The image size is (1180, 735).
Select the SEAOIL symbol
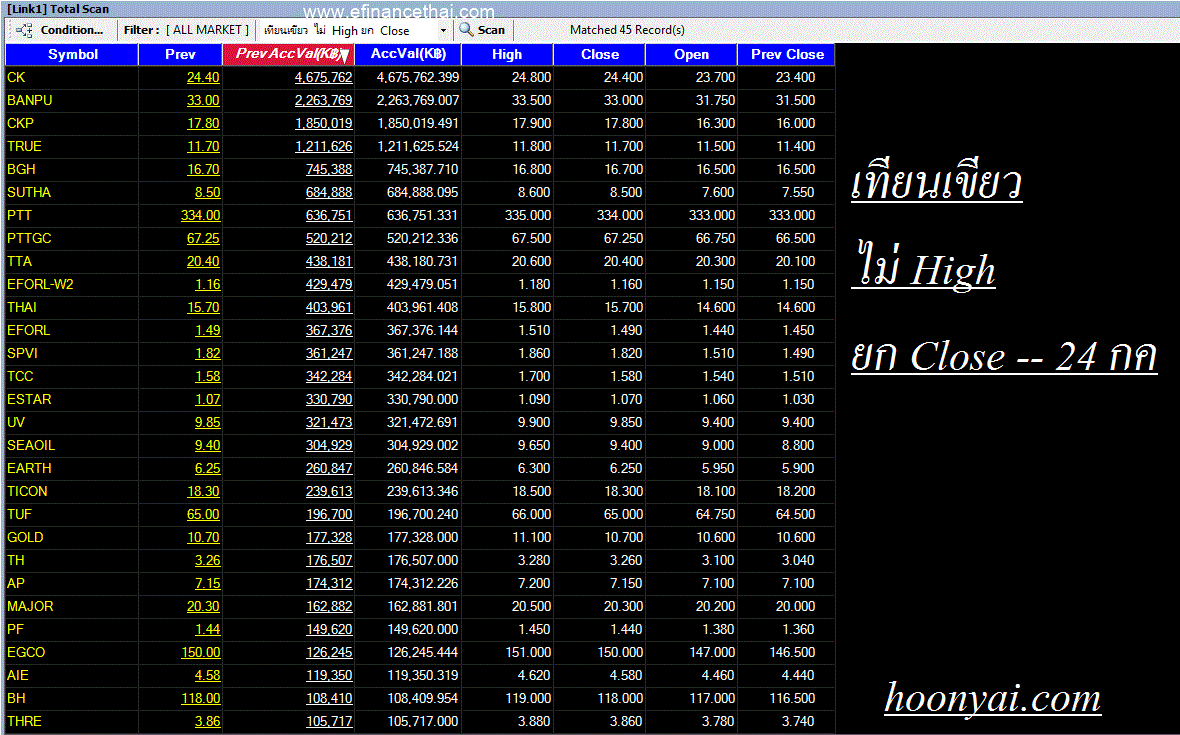tap(31, 445)
